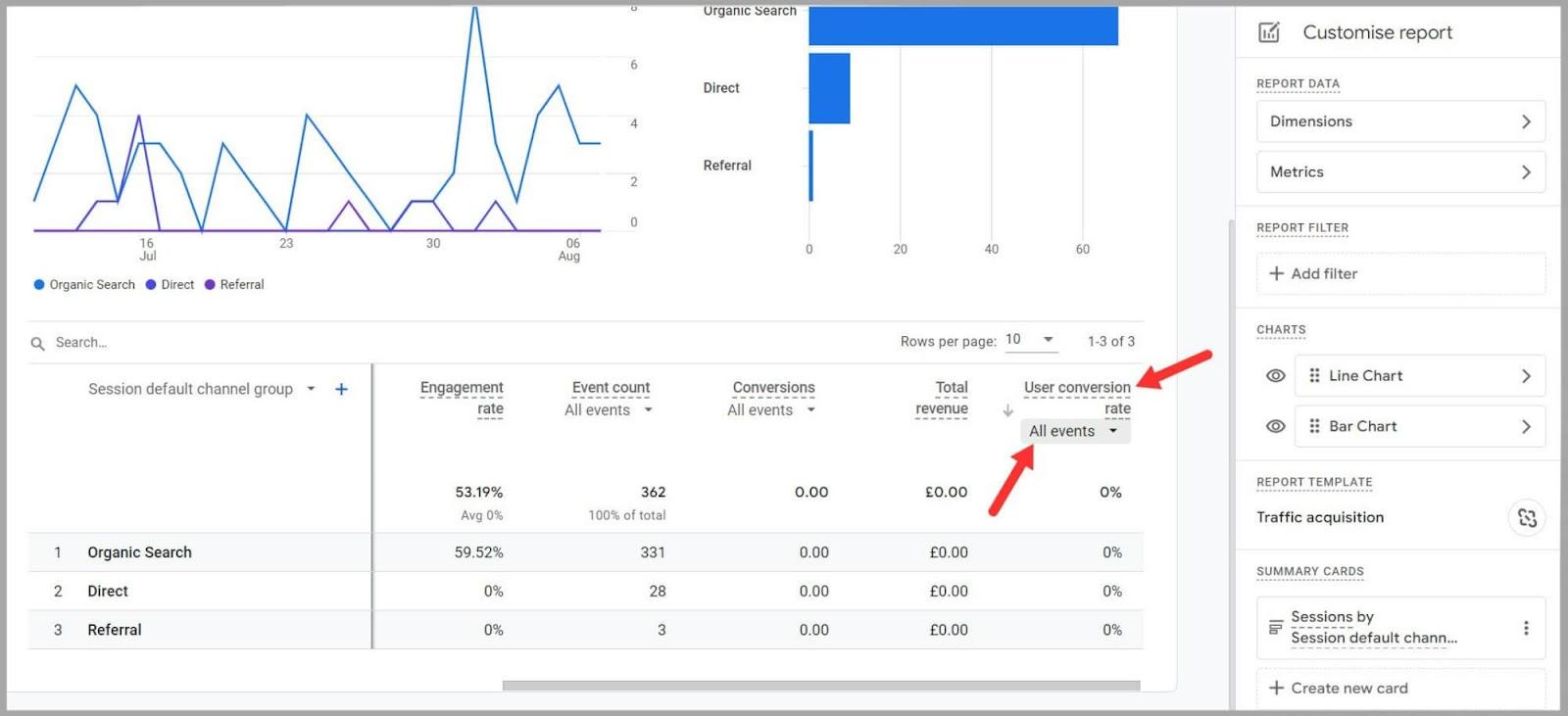Click Add filter button
The image size is (1568, 716).
click(x=1314, y=274)
